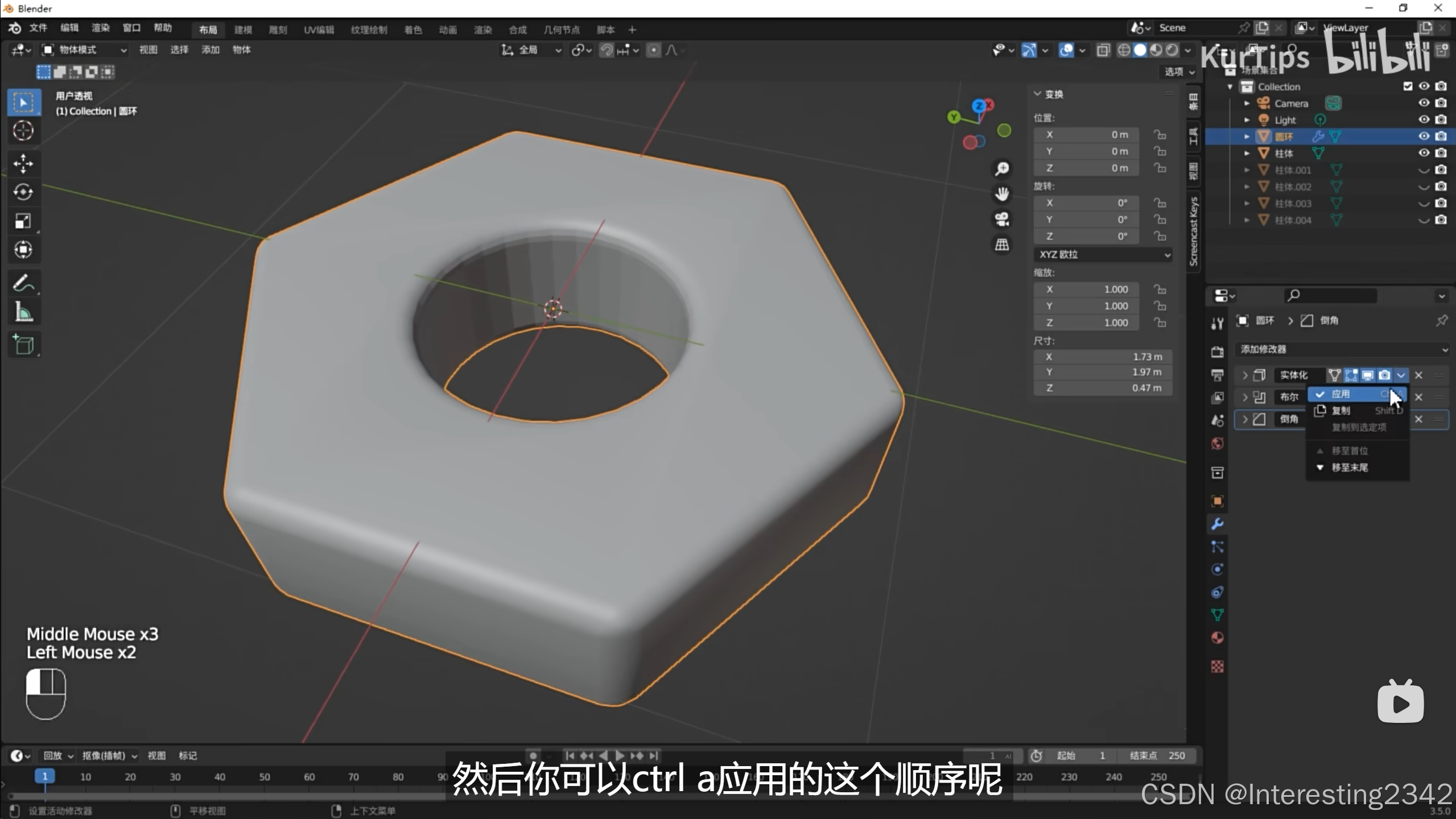The width and height of the screenshot is (1456, 819).
Task: Expand the 倒角 modifier panel
Action: point(1245,419)
